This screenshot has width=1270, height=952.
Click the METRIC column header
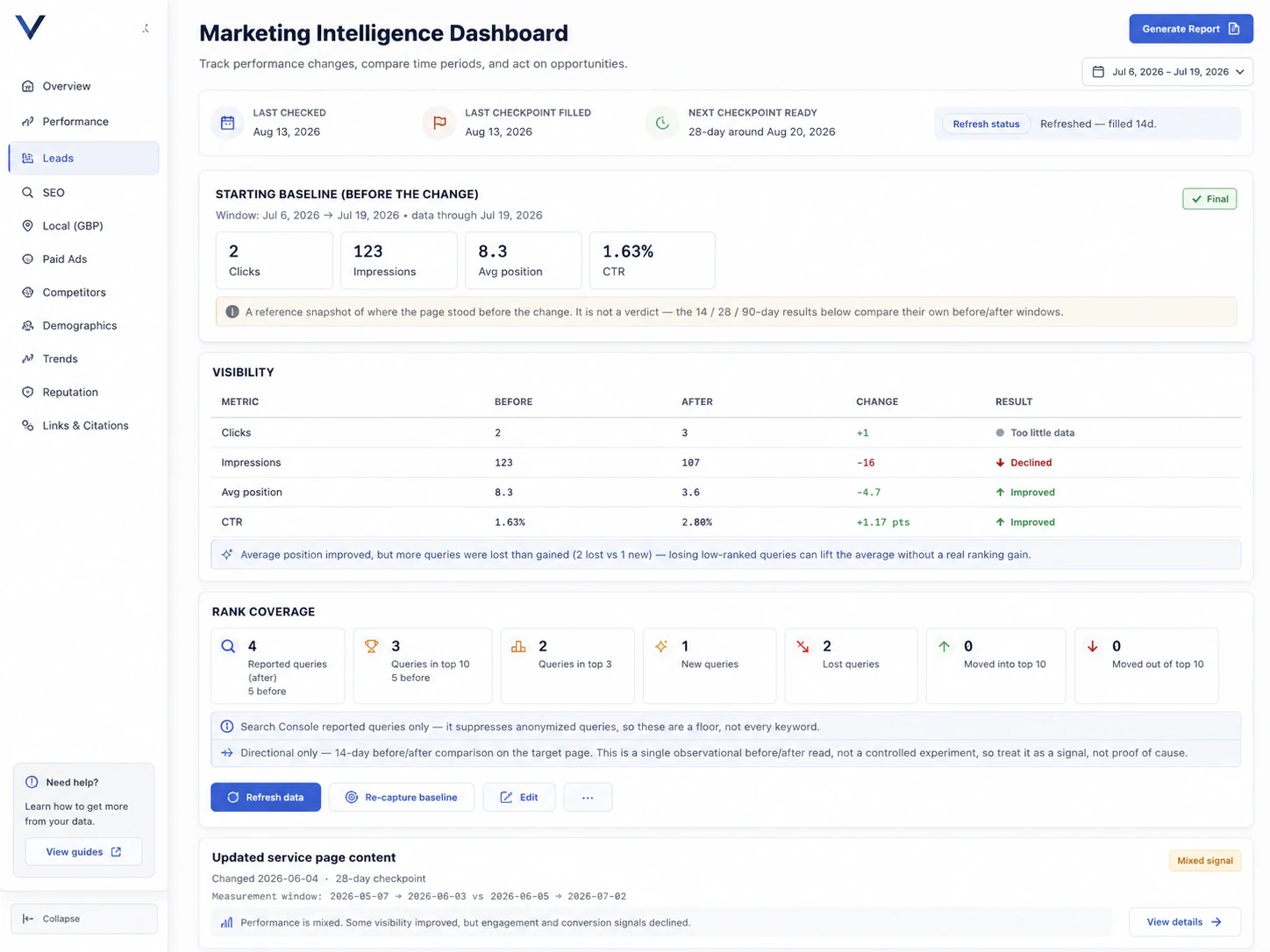tap(240, 401)
